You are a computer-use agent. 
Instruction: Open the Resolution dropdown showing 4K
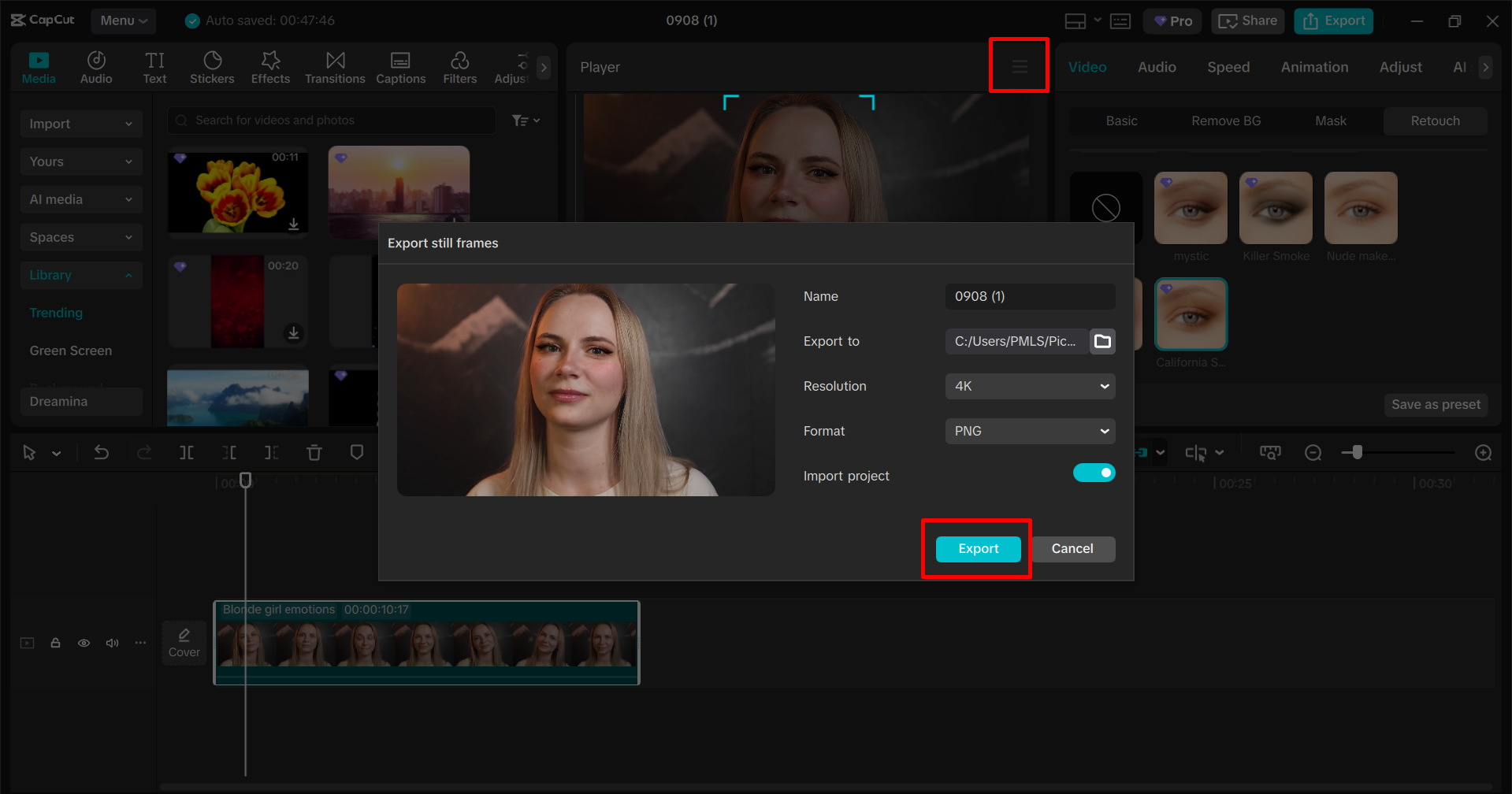(x=1029, y=386)
